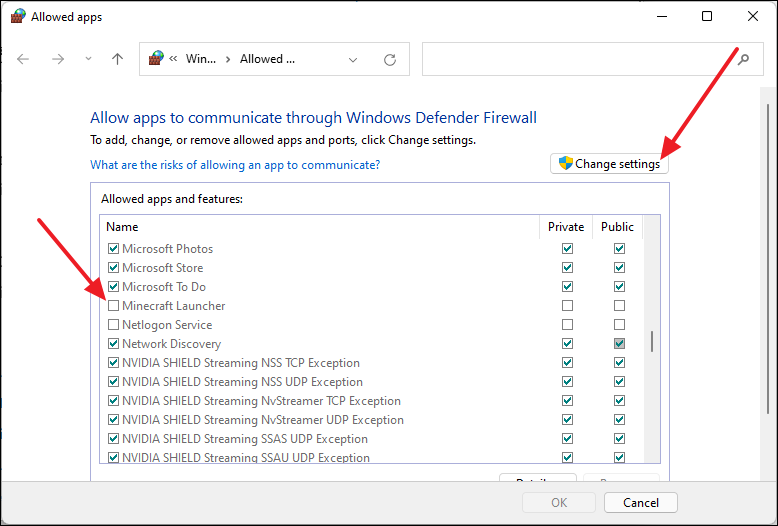The height and width of the screenshot is (526, 778).
Task: Expand the address bar history dropdown
Action: (353, 60)
